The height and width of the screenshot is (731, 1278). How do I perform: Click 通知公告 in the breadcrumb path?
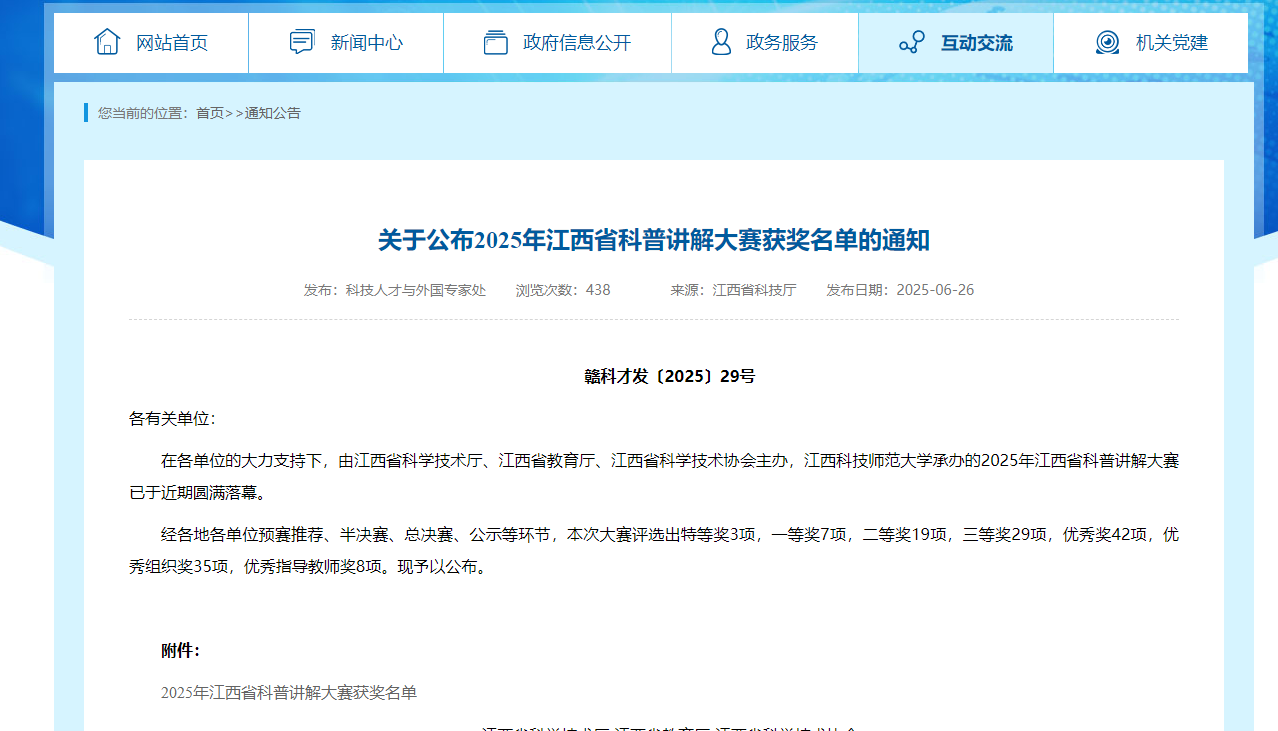[273, 113]
